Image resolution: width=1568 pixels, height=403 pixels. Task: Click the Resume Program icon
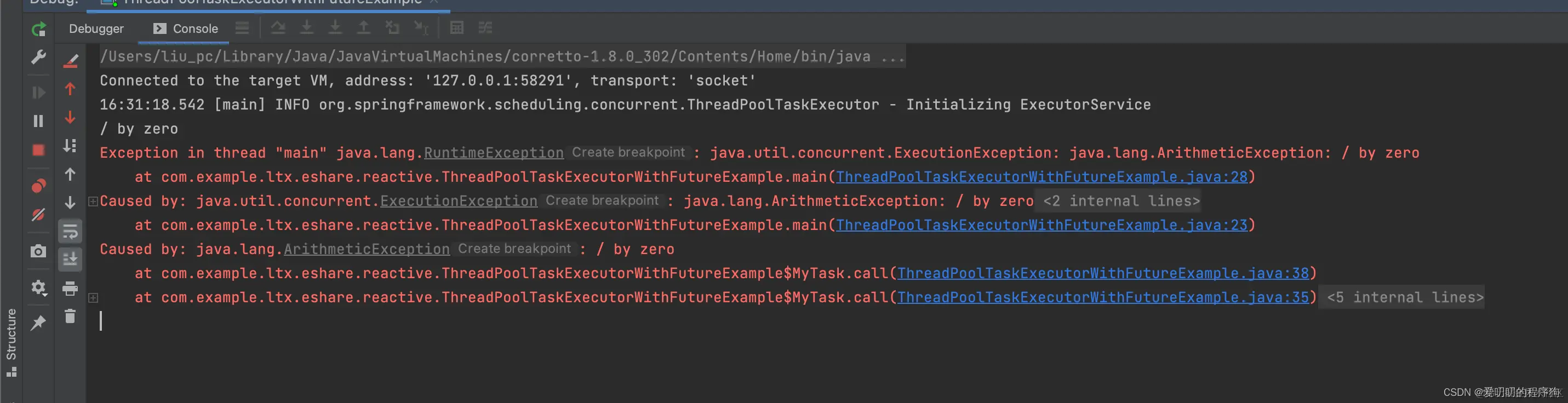coord(38,93)
